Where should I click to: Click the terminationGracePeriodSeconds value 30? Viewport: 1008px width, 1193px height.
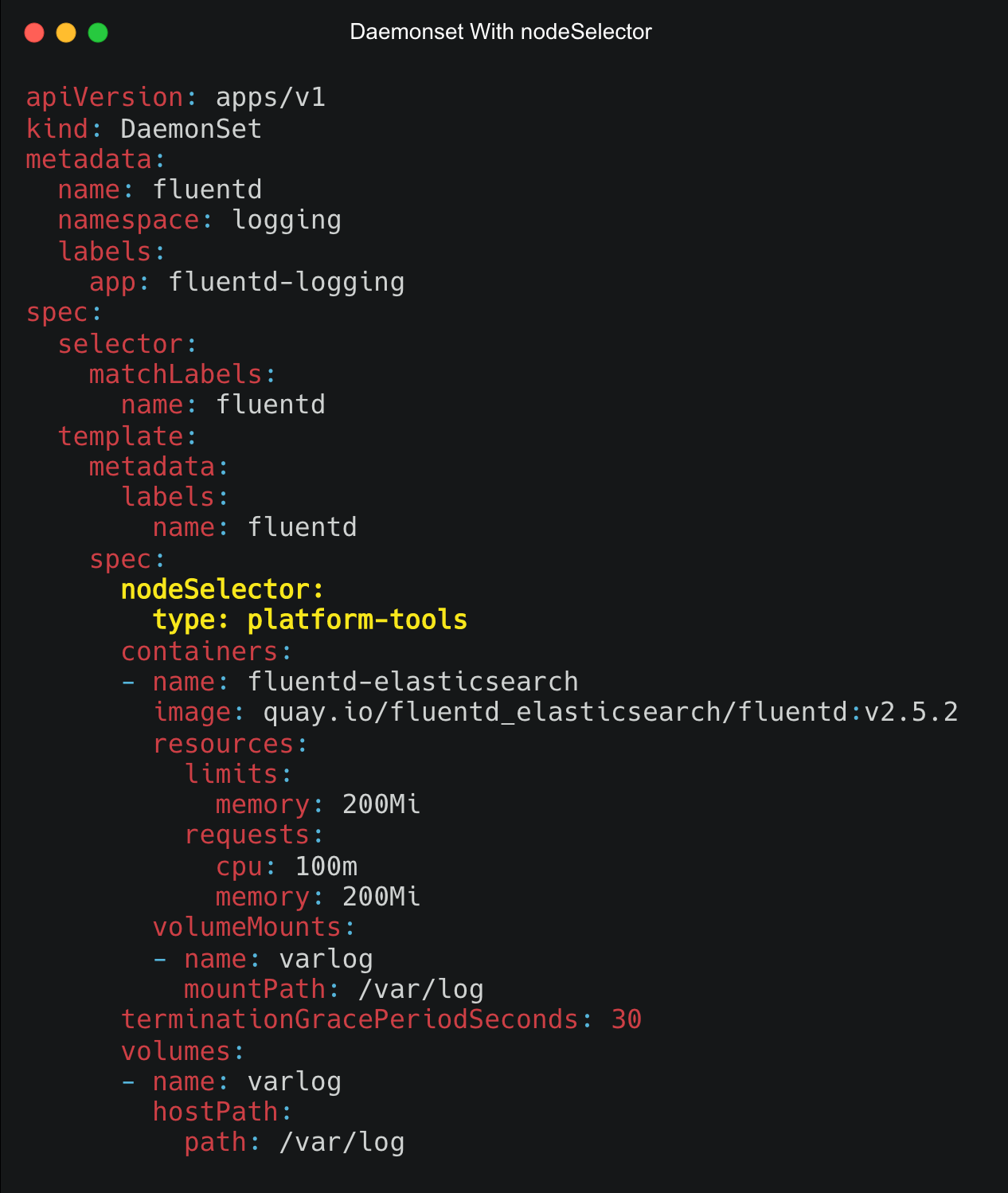pos(627,1019)
